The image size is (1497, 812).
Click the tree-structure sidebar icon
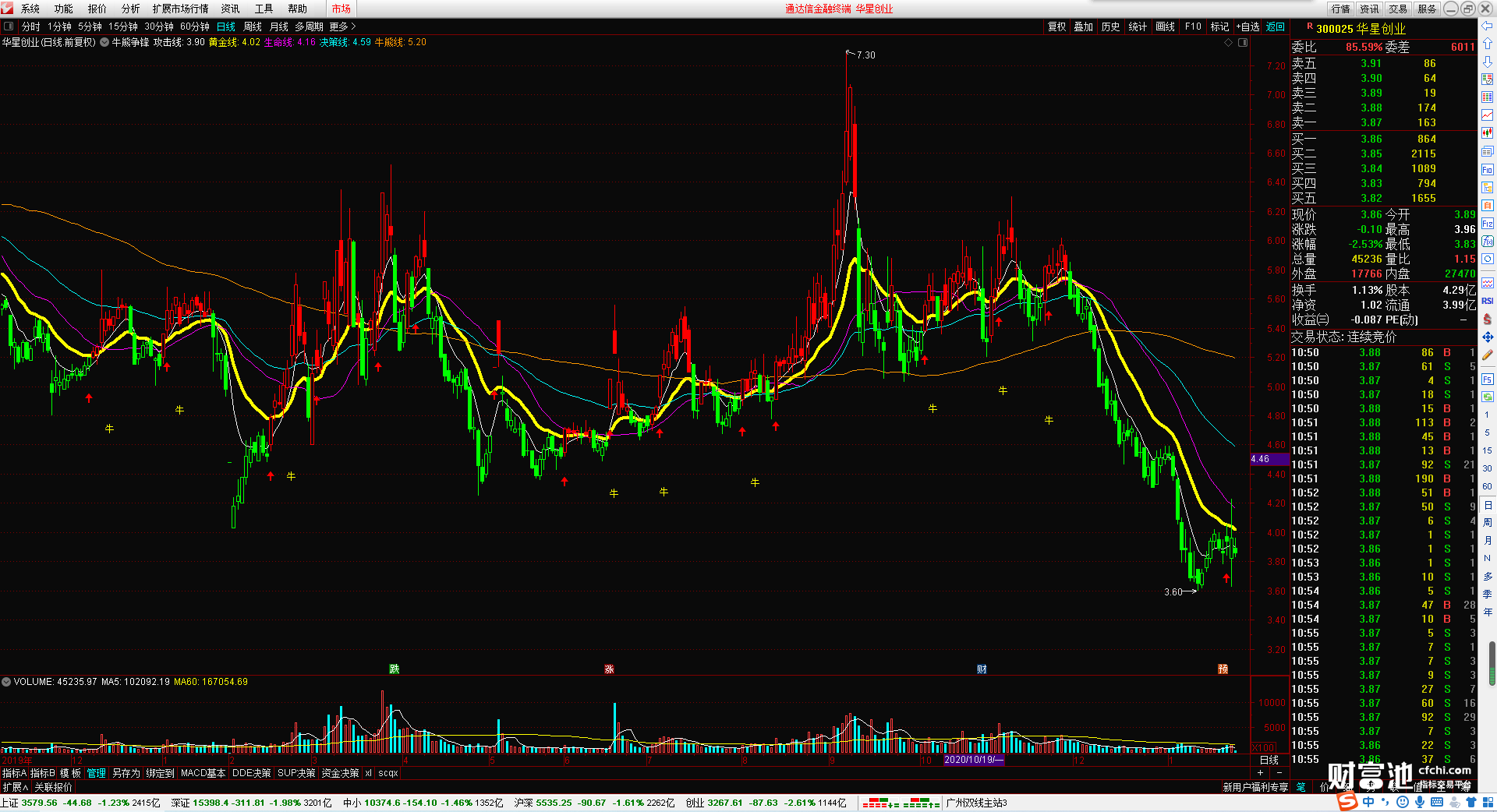coord(1488,188)
